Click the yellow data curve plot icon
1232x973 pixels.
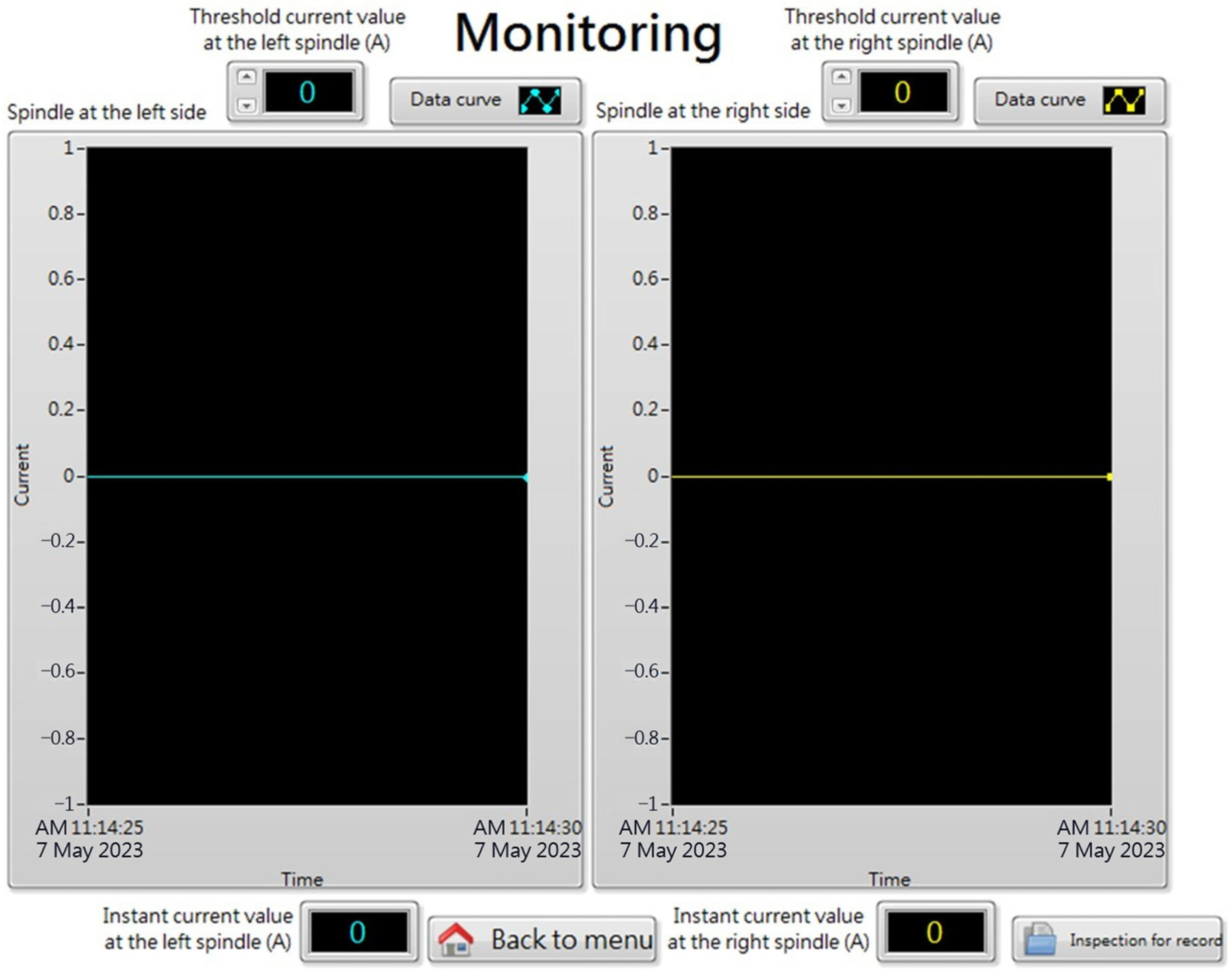pyautogui.click(x=1124, y=101)
